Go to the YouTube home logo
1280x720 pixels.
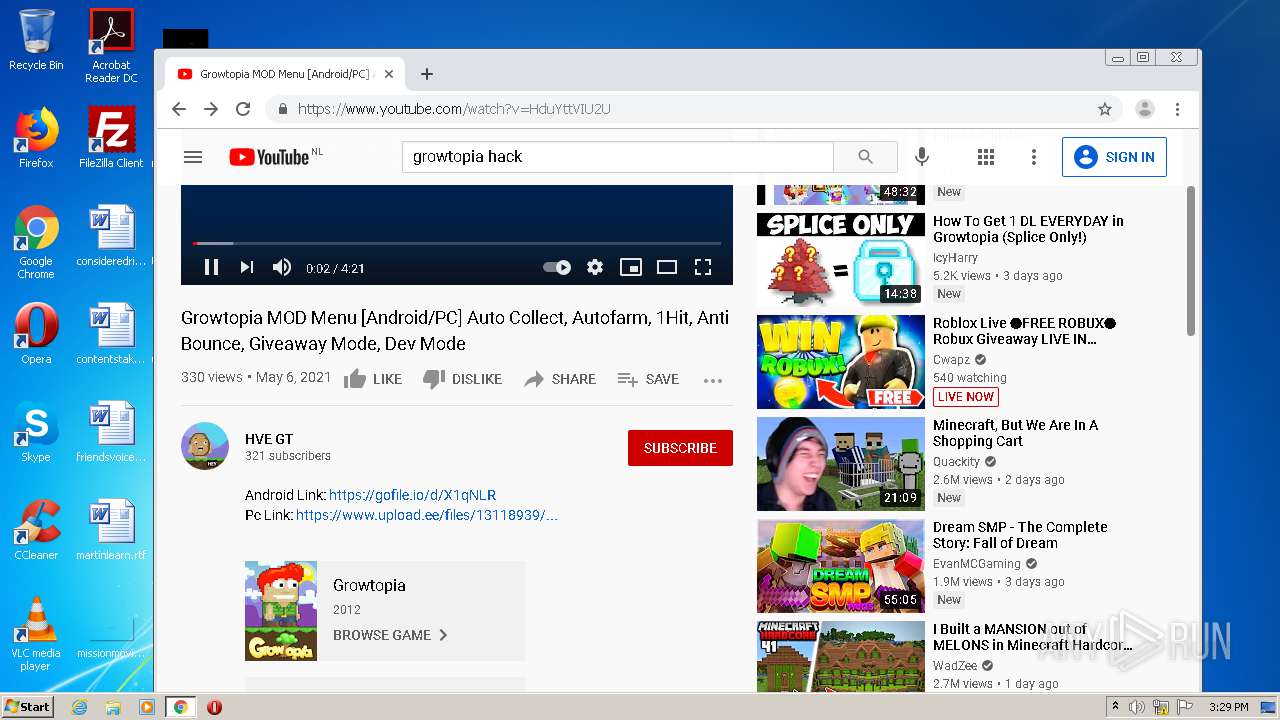tap(269, 157)
